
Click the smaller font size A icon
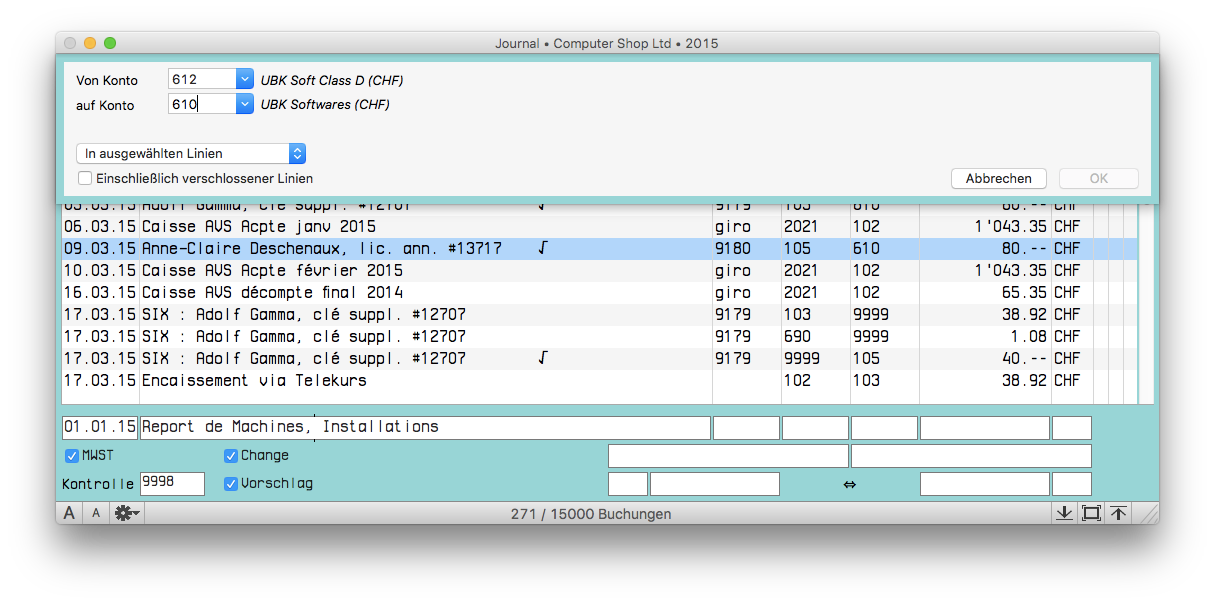96,513
